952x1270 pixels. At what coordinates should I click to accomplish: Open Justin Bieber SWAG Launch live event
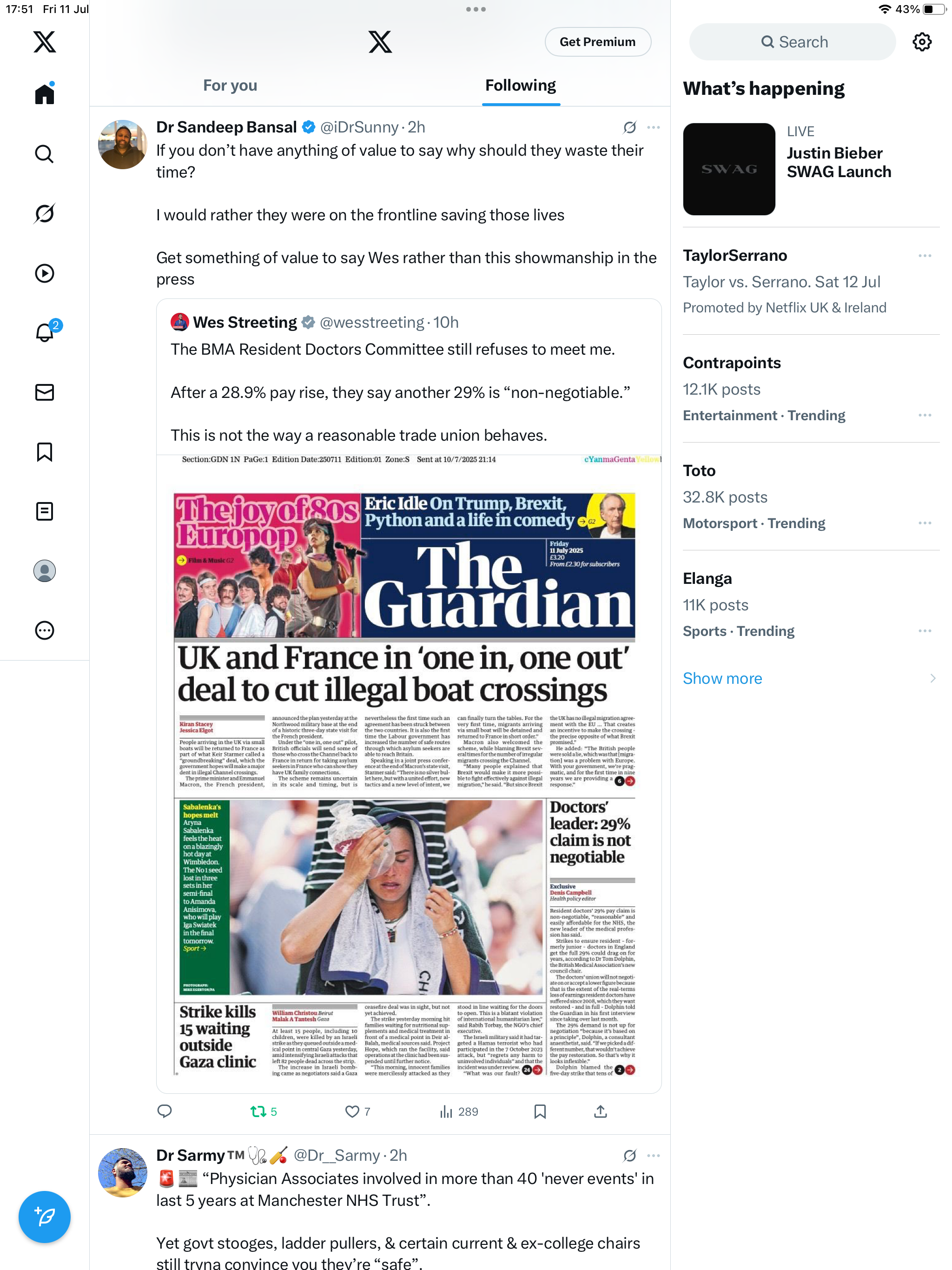pyautogui.click(x=811, y=169)
